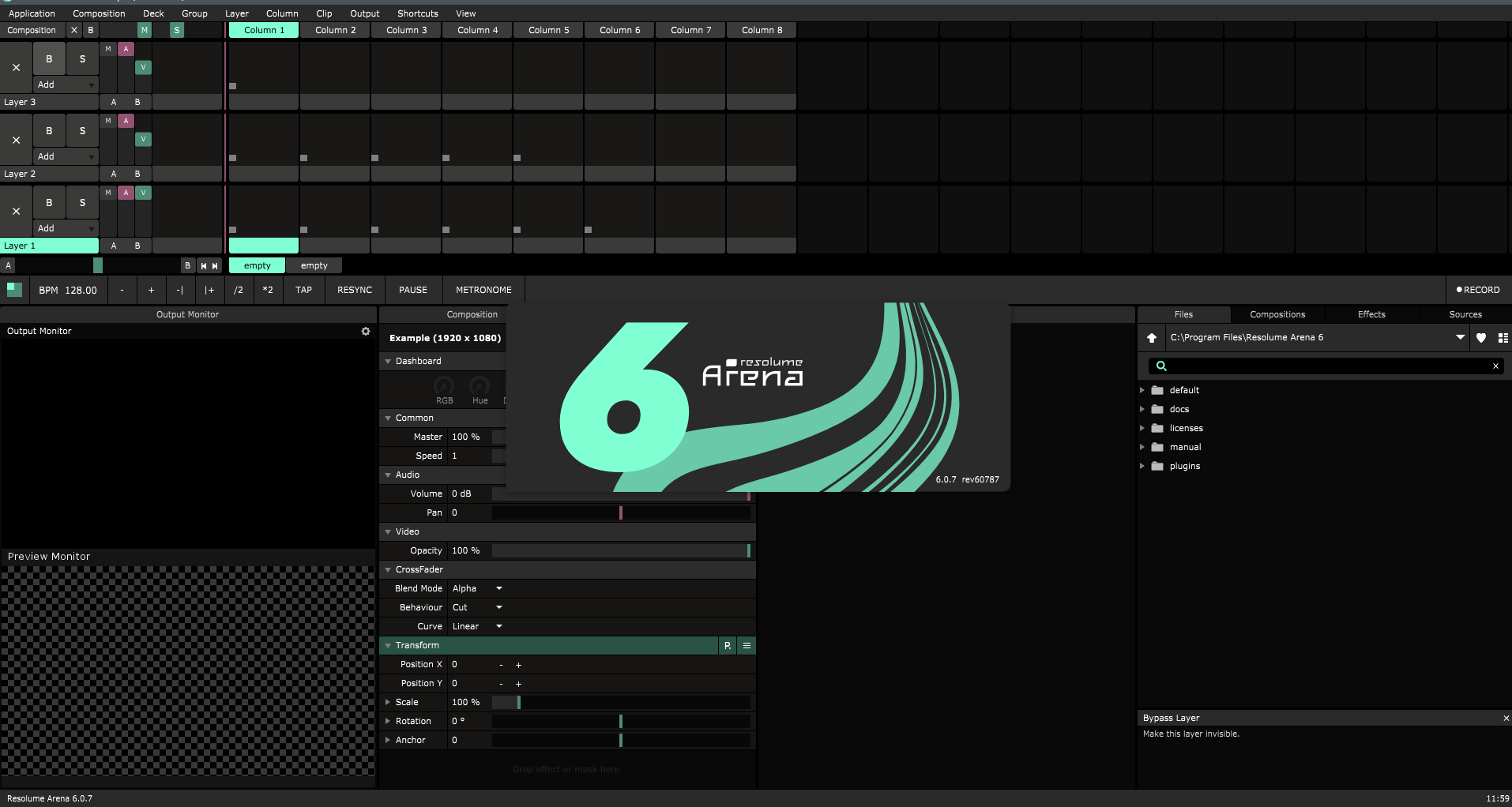Screen dimensions: 1512x807
Task: Open the Composition menu in menu bar
Action: click(x=99, y=13)
